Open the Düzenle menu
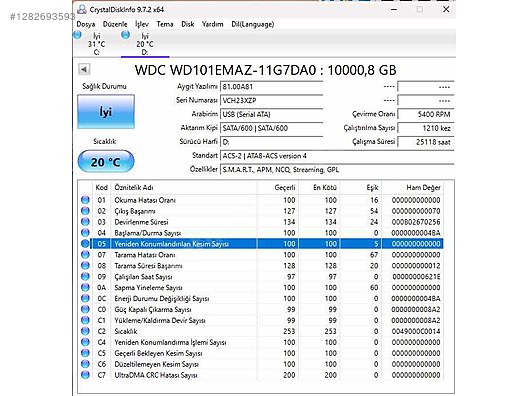This screenshot has width=528, height=396. coord(115,24)
